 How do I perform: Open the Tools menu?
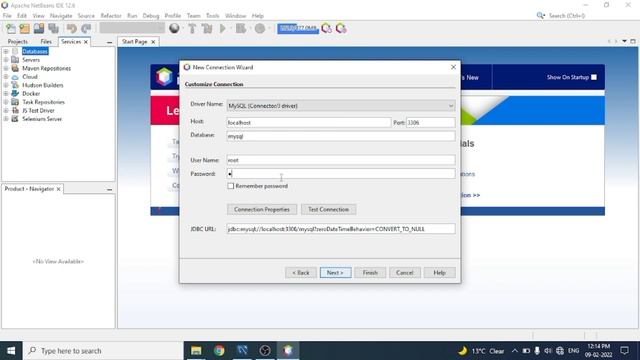(212, 16)
